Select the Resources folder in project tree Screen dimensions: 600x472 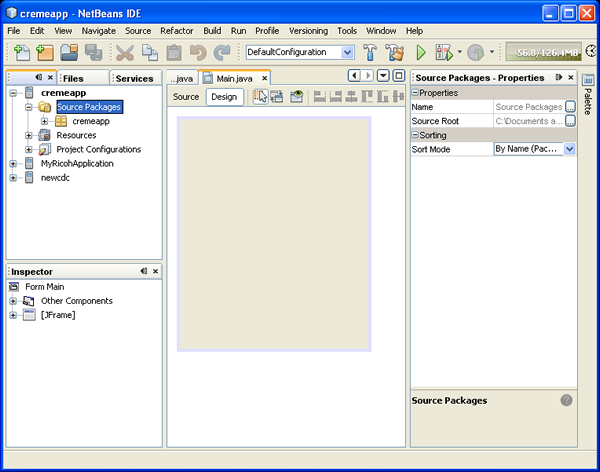(76, 135)
